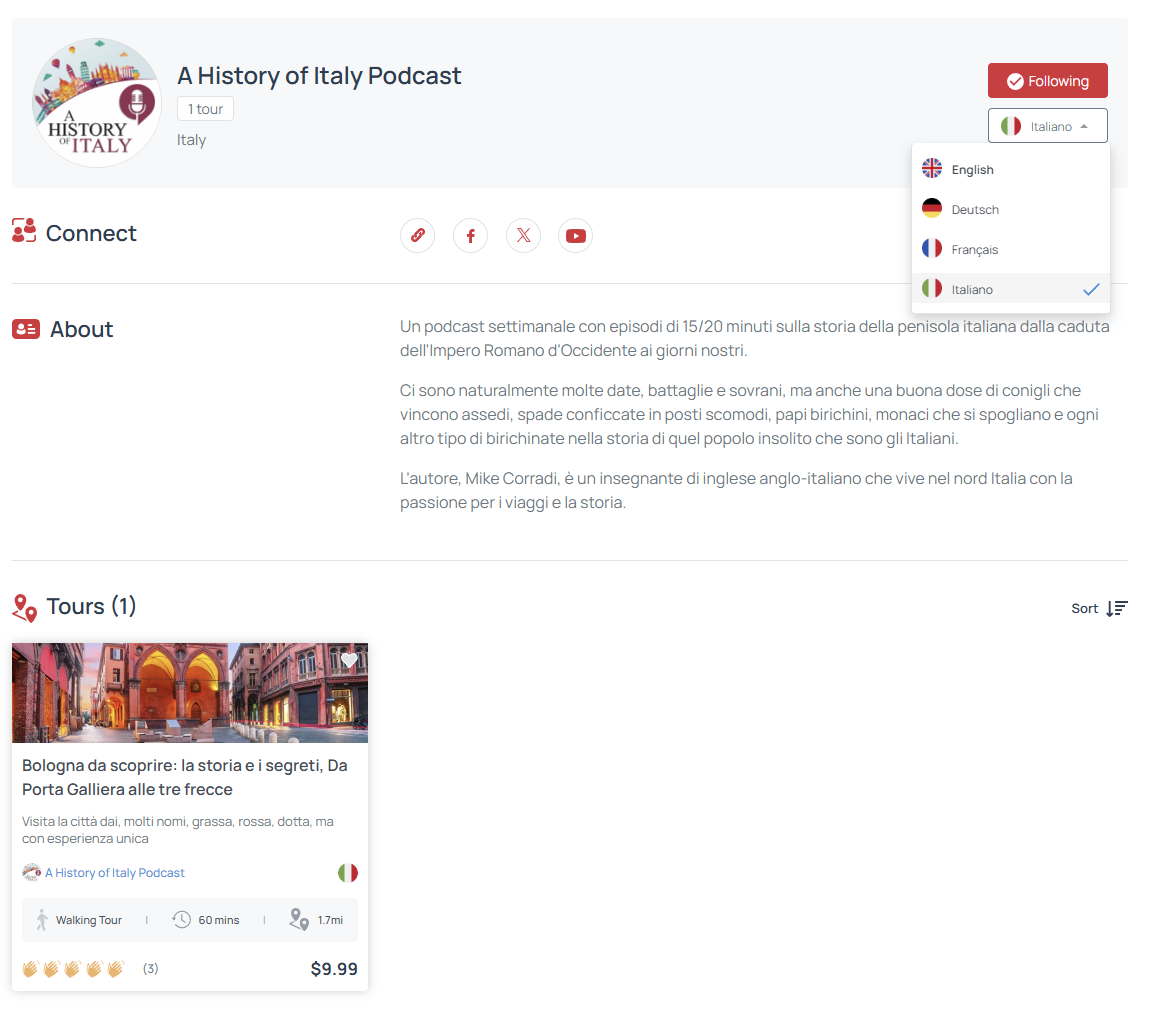Click the 1 tour badge
The width and height of the screenshot is (1166, 1015).
[205, 109]
